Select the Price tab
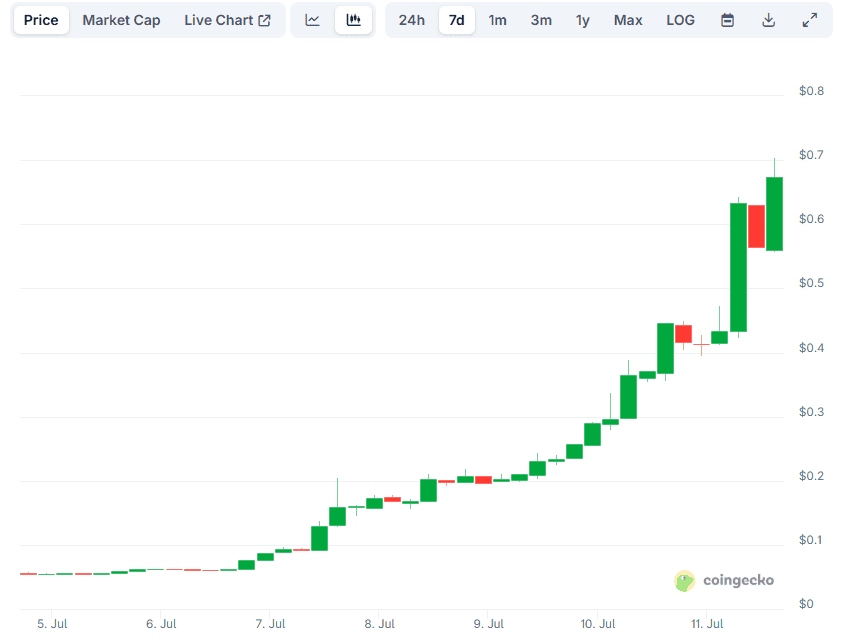Viewport: 846px width, 642px height. pos(40,20)
